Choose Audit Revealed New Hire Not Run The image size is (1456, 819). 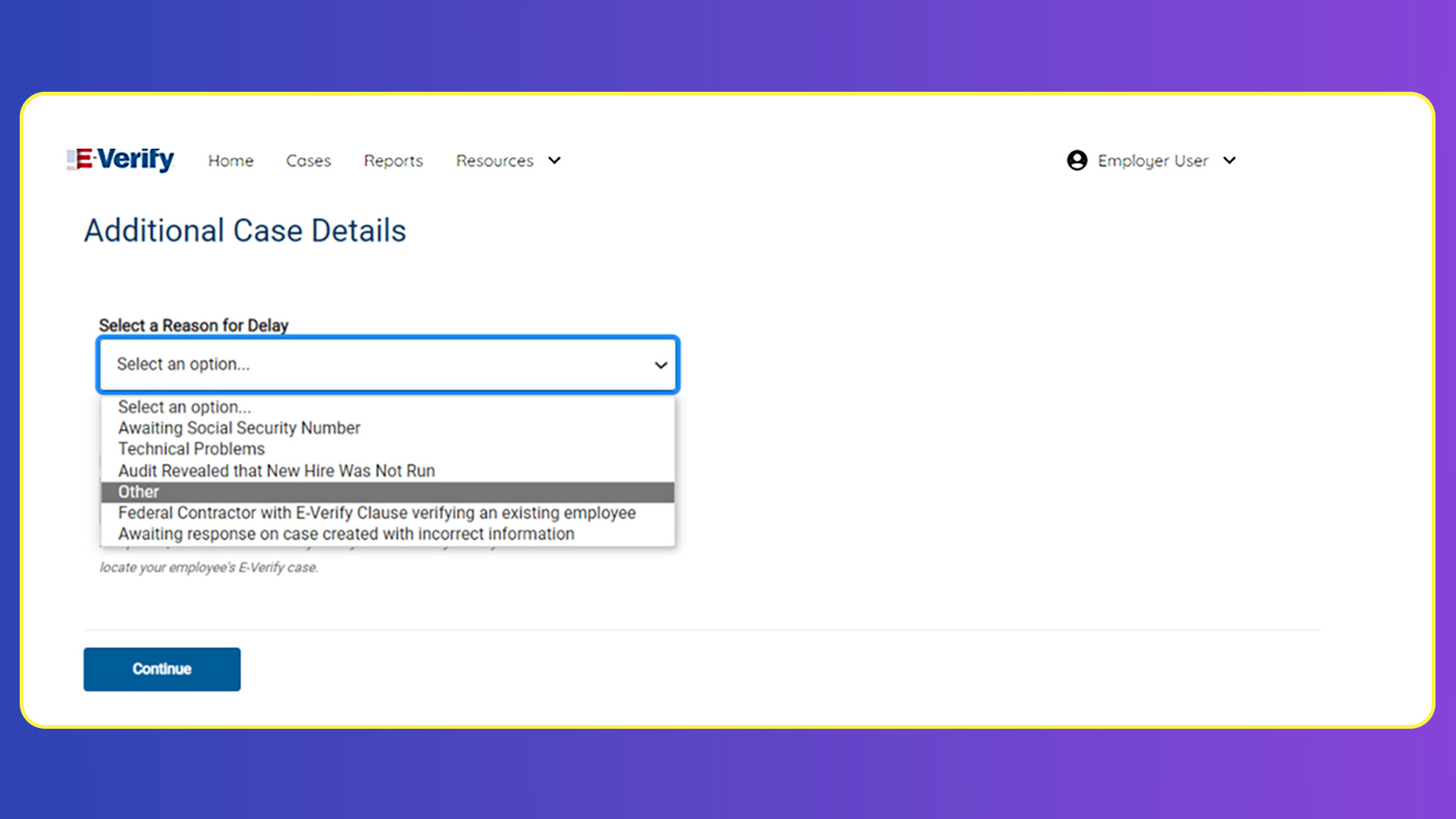tap(276, 471)
